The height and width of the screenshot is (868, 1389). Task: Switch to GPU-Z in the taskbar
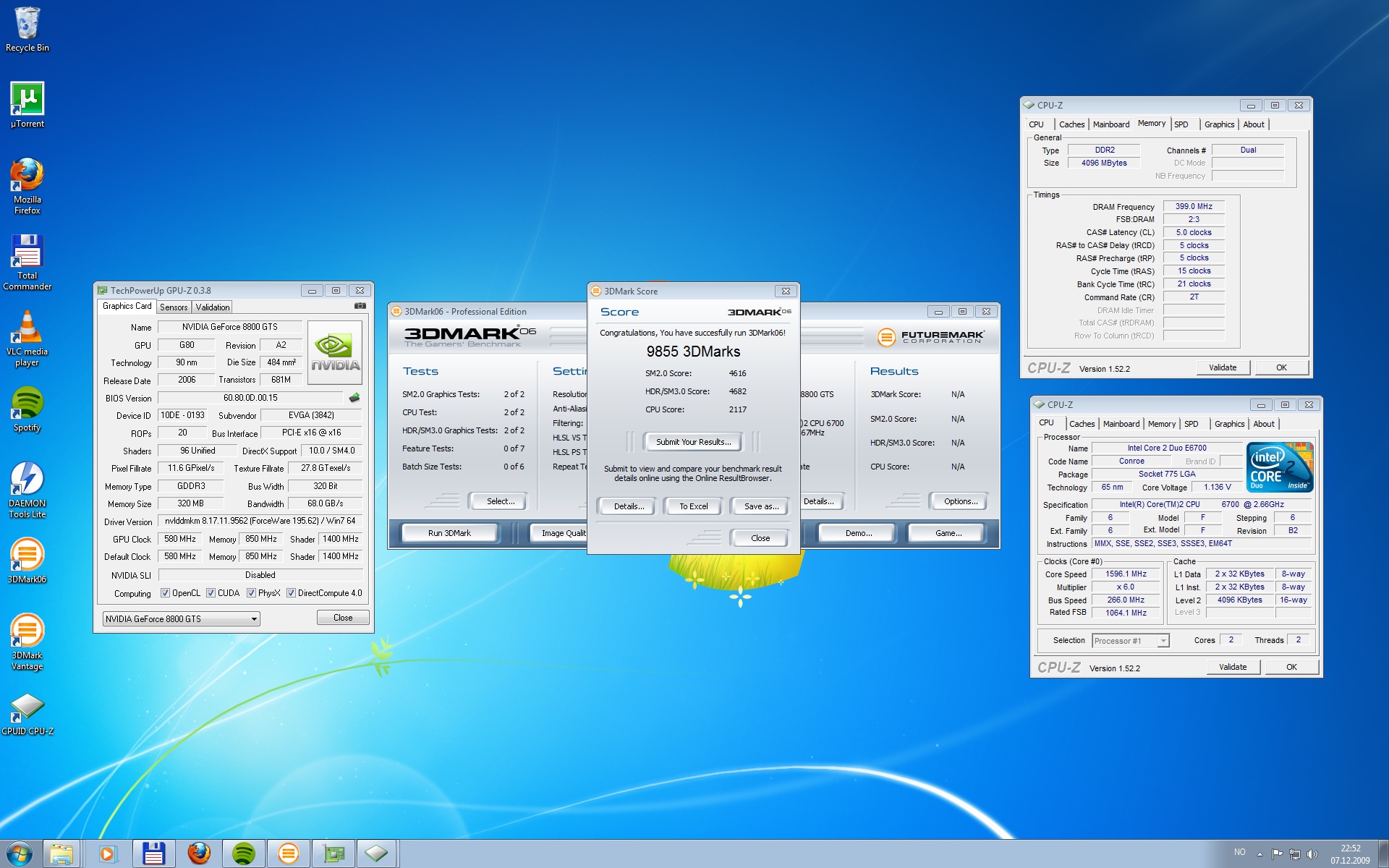click(x=334, y=854)
